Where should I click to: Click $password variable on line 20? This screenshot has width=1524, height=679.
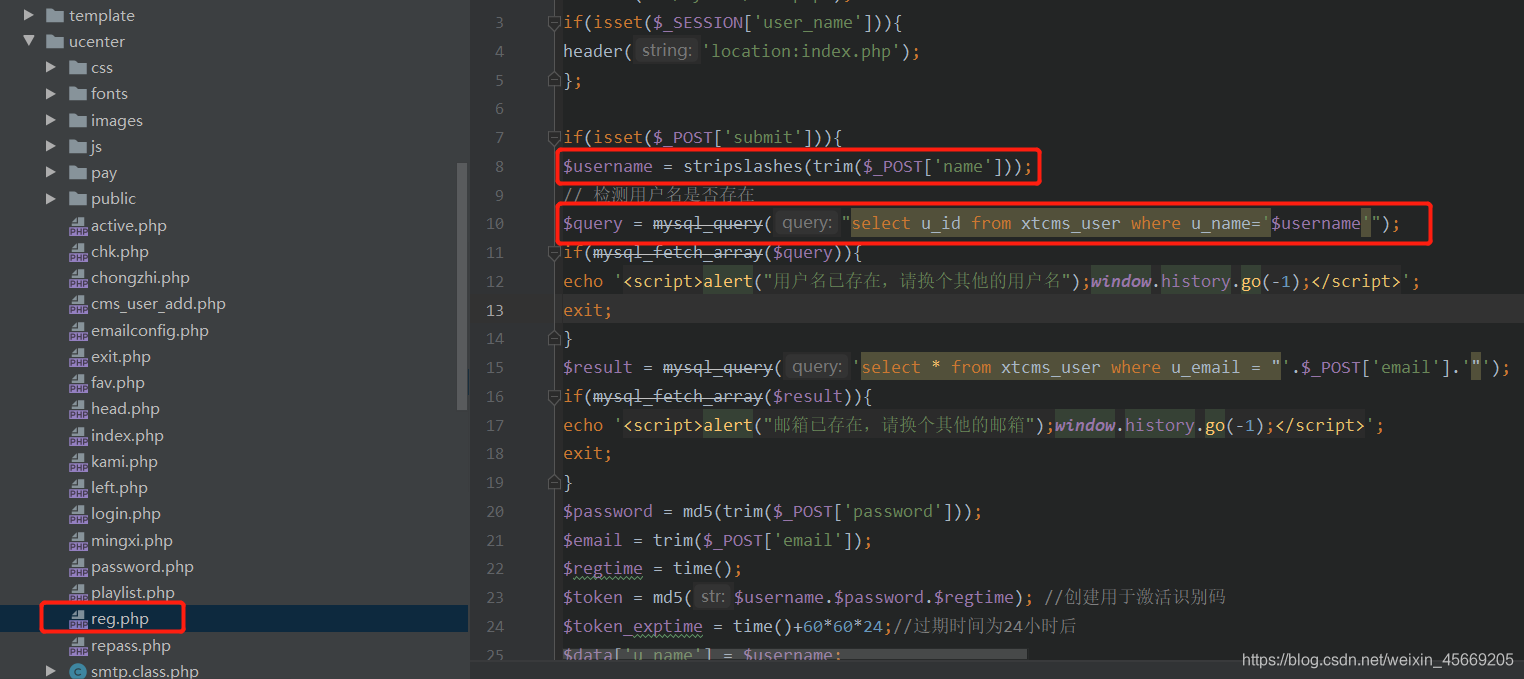point(608,511)
